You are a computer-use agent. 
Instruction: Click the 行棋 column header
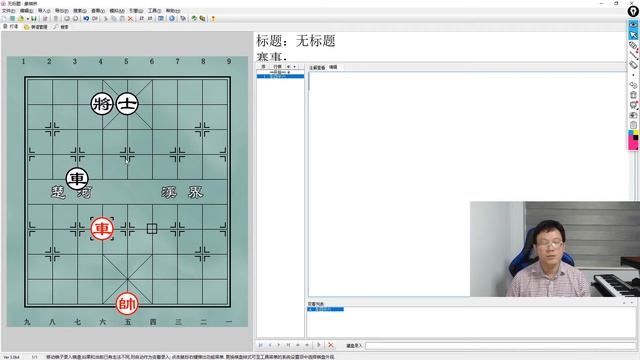pyautogui.click(x=278, y=67)
